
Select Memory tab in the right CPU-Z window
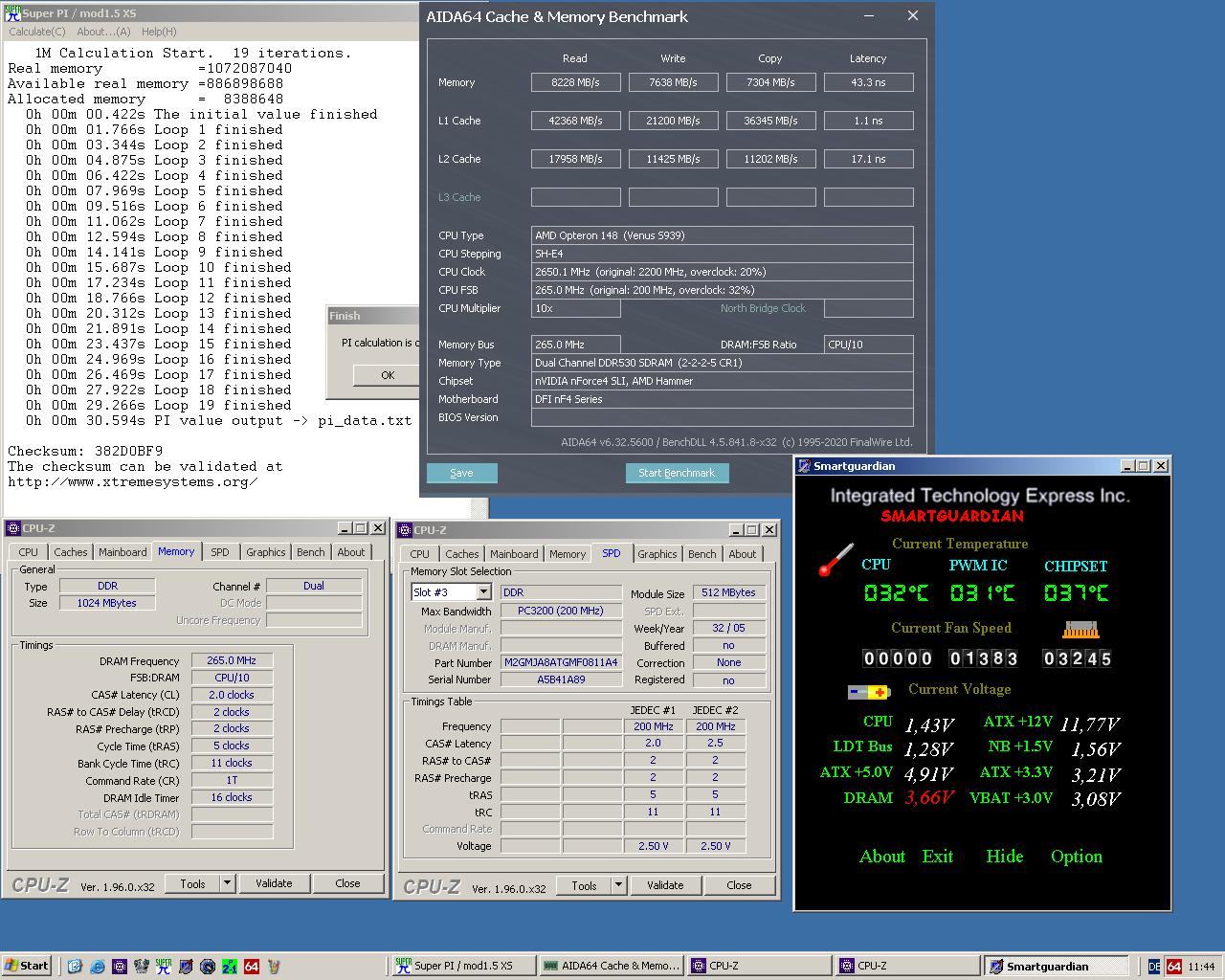pyautogui.click(x=567, y=554)
